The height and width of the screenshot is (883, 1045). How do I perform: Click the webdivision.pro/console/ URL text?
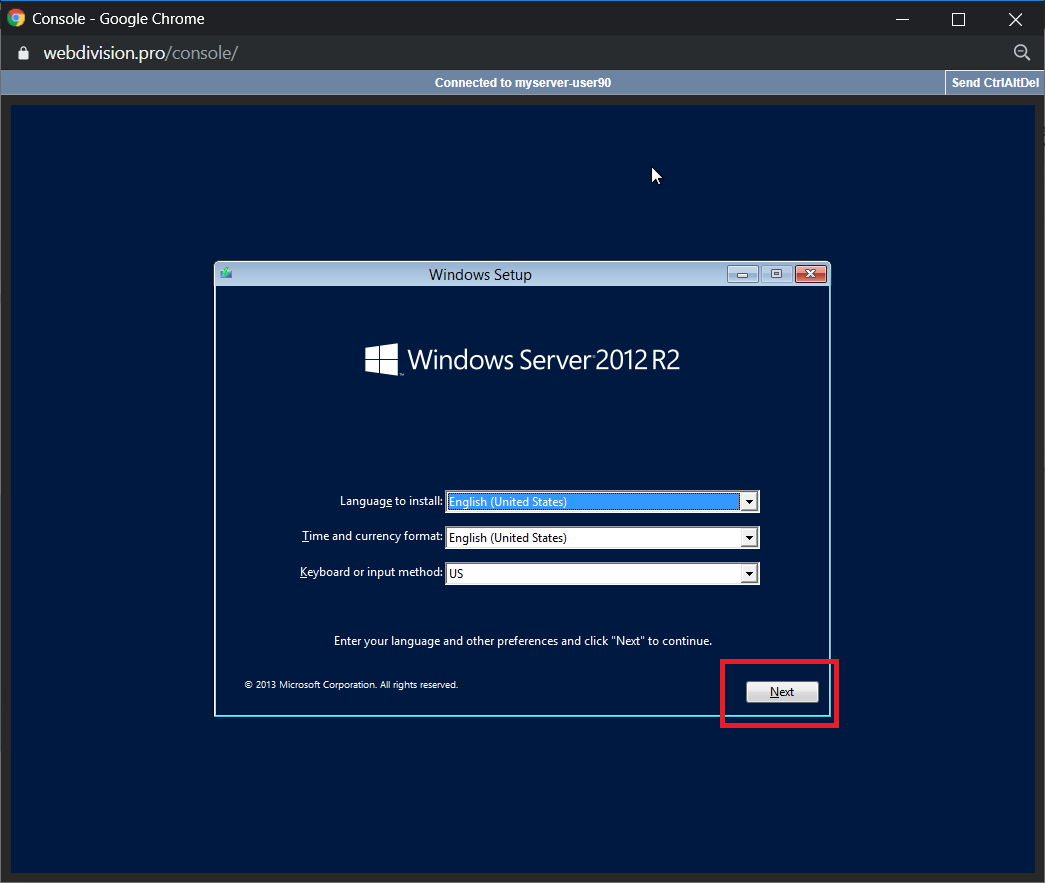(x=140, y=53)
